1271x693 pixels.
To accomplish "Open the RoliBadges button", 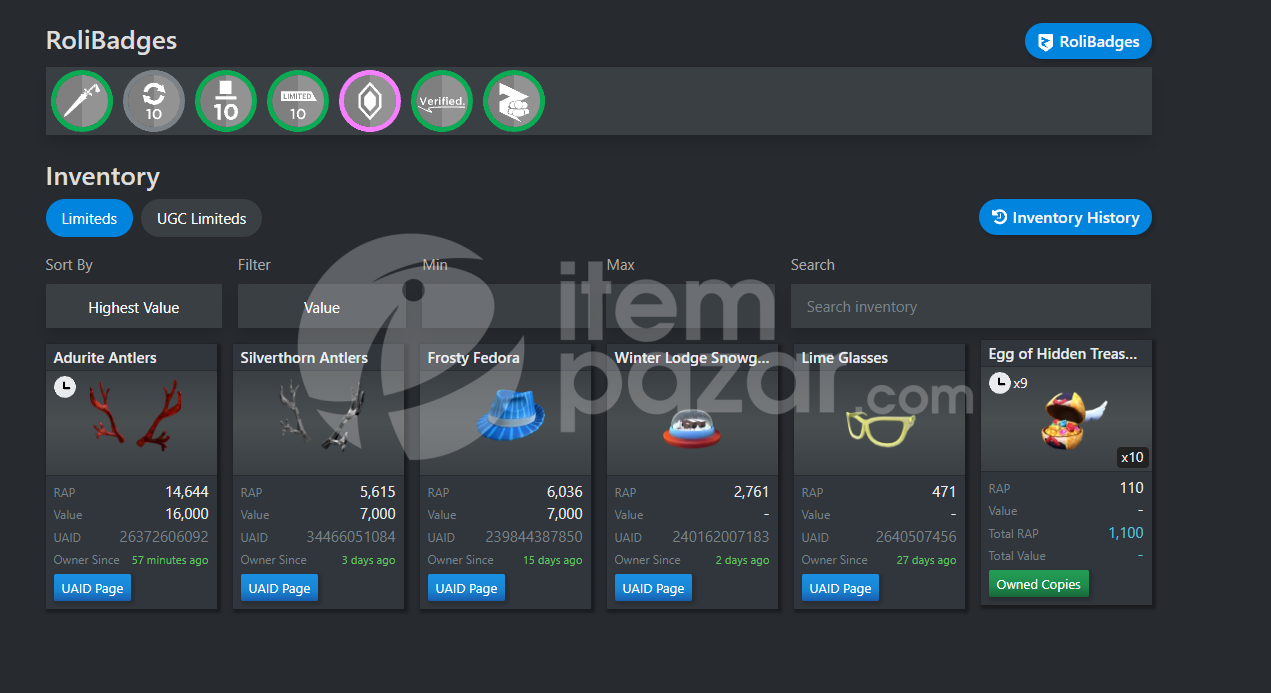I will click(1088, 42).
